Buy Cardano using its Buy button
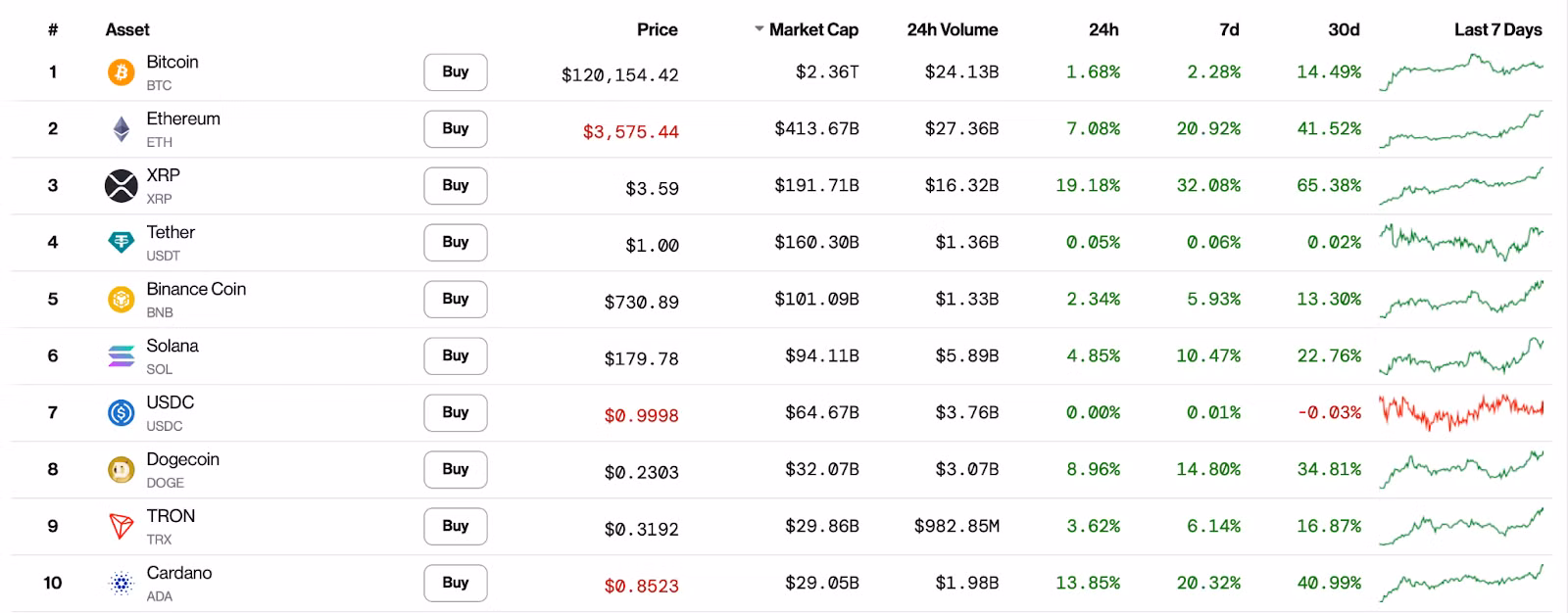The width and height of the screenshot is (1568, 613). pyautogui.click(x=455, y=583)
